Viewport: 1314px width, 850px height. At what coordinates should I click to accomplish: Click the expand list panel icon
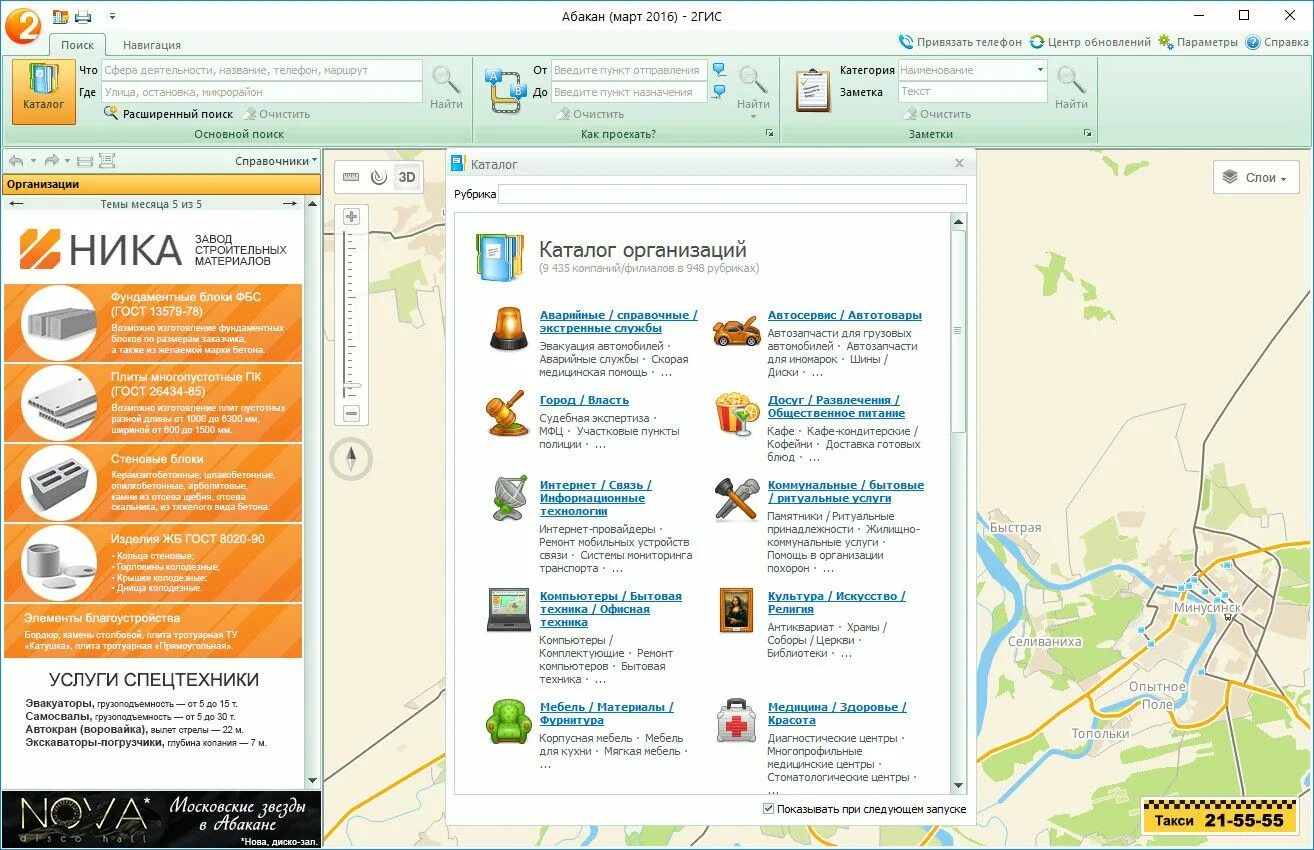107,160
